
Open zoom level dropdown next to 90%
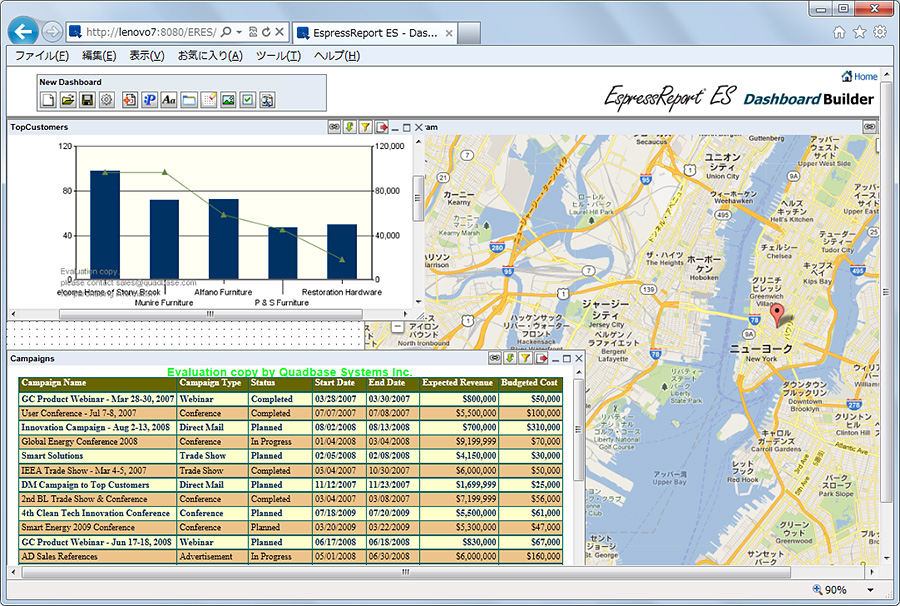870,590
